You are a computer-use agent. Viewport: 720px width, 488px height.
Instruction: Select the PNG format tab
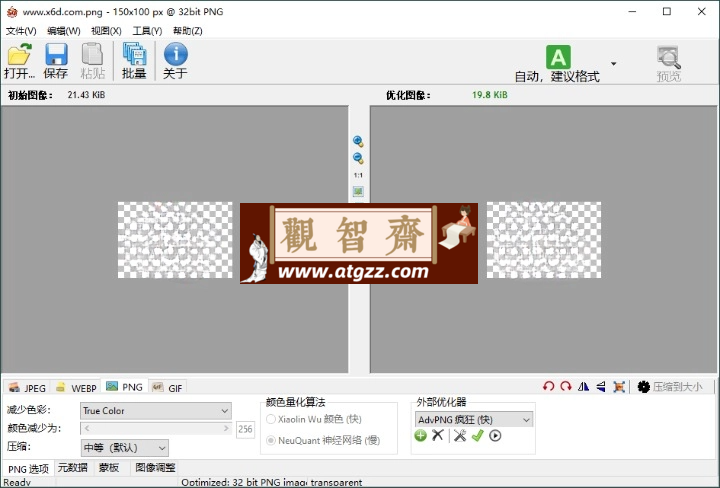[x=124, y=387]
